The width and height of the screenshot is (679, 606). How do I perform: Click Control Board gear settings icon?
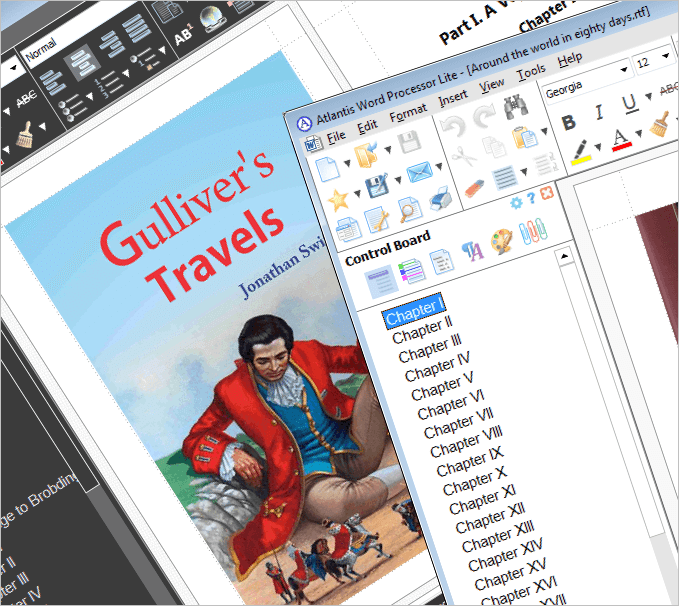[516, 202]
